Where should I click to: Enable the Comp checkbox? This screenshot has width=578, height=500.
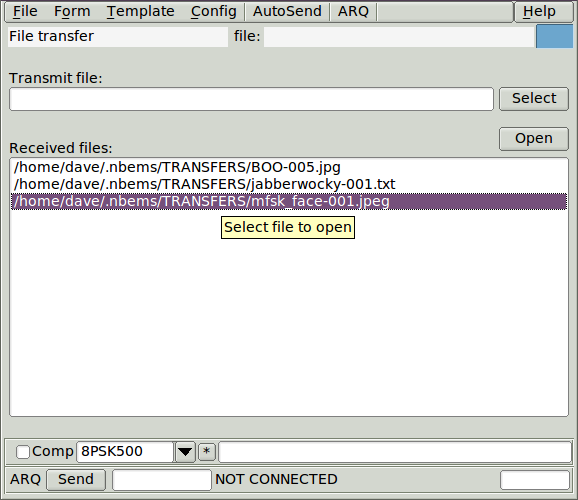(x=23, y=452)
